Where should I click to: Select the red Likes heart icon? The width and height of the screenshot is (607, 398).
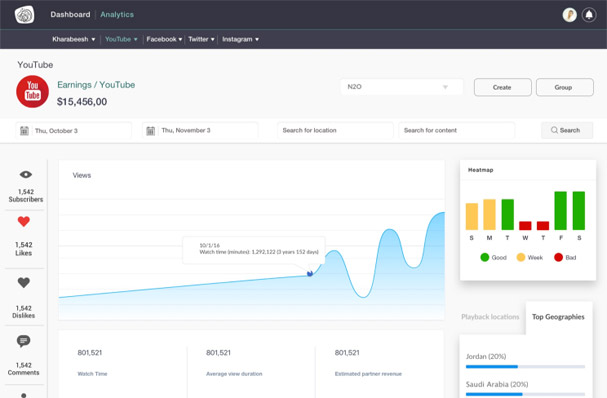pyautogui.click(x=24, y=222)
